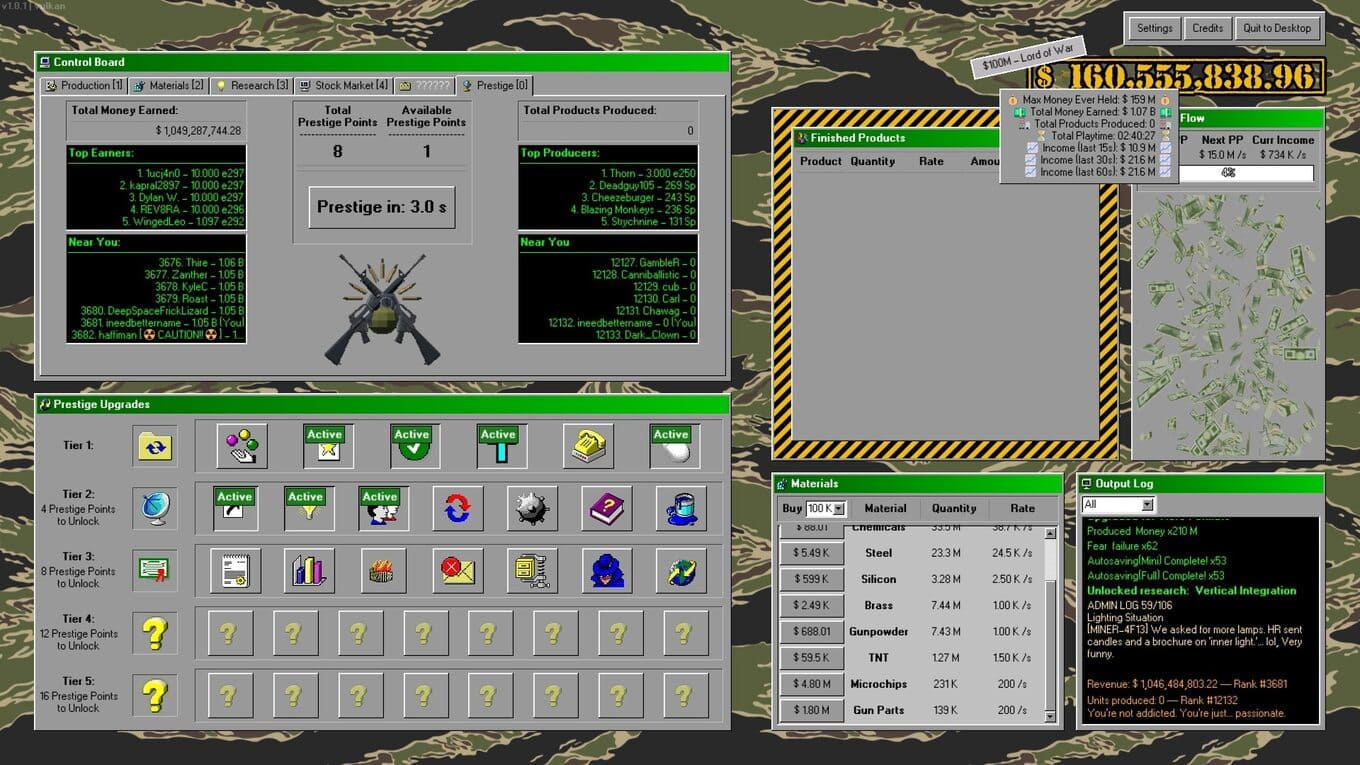Click the paint bucket upgrade in Tier 2
This screenshot has width=1360, height=765.
[681, 508]
